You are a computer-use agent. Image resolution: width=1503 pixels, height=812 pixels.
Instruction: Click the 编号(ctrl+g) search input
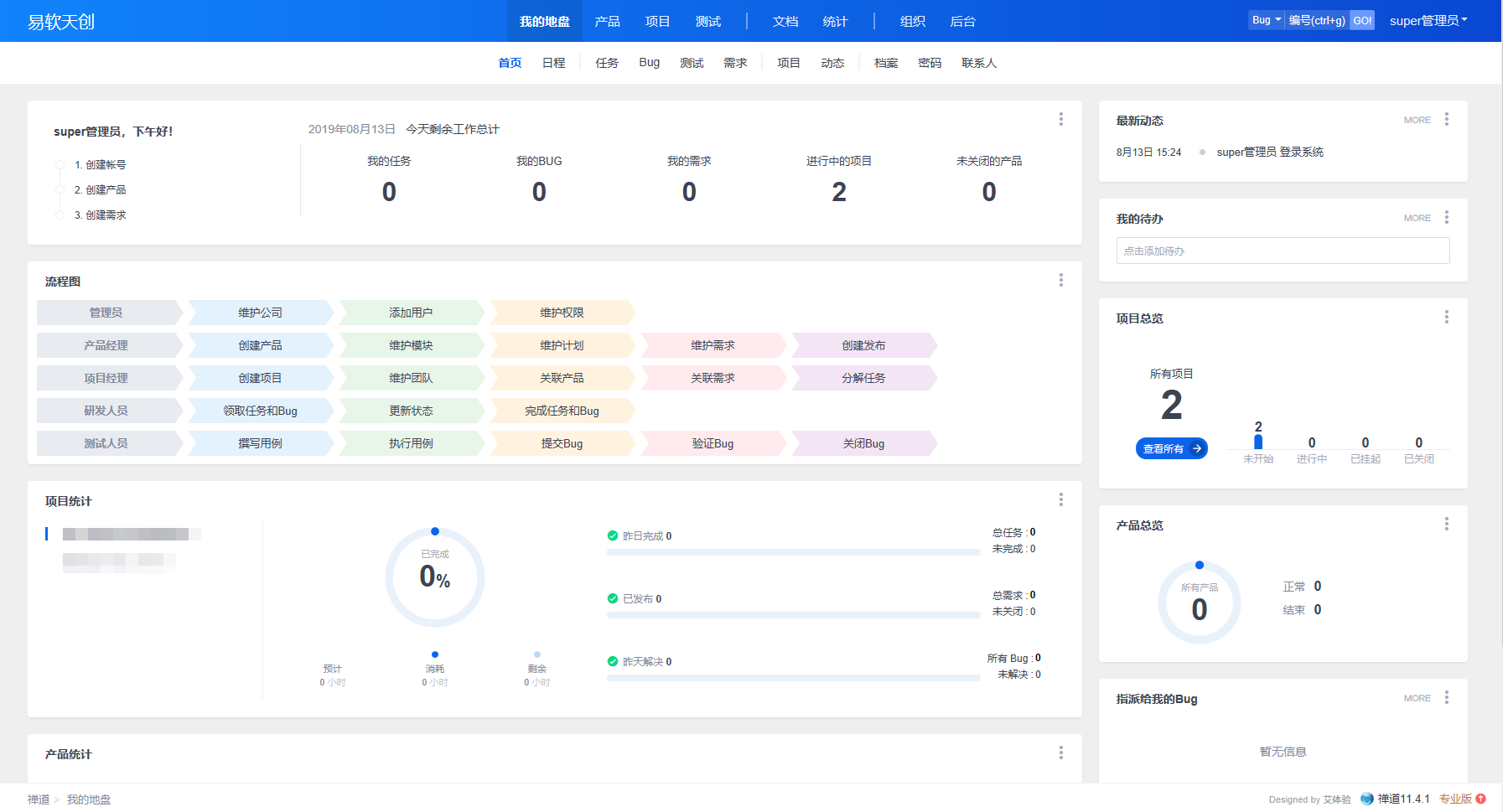click(1317, 20)
